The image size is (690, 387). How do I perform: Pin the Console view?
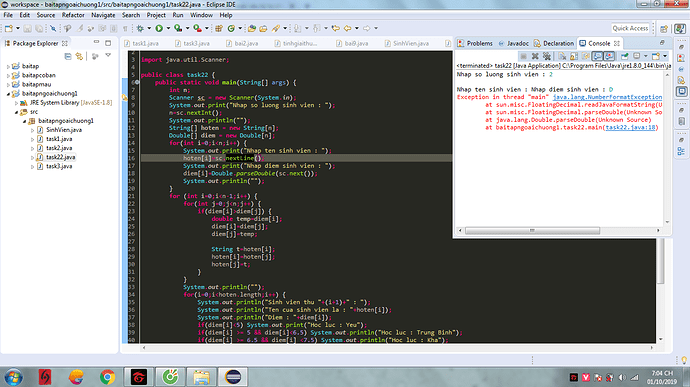tap(625, 56)
